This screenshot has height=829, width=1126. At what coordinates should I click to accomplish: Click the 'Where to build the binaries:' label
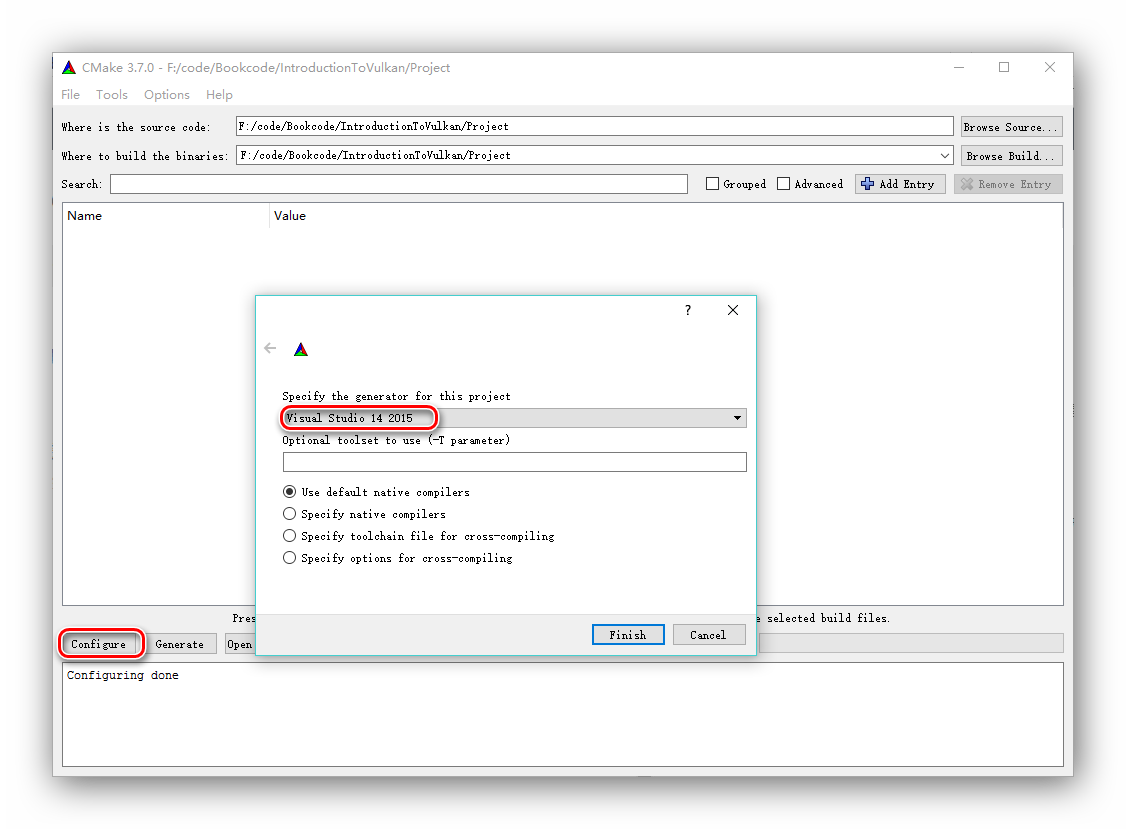(x=144, y=156)
